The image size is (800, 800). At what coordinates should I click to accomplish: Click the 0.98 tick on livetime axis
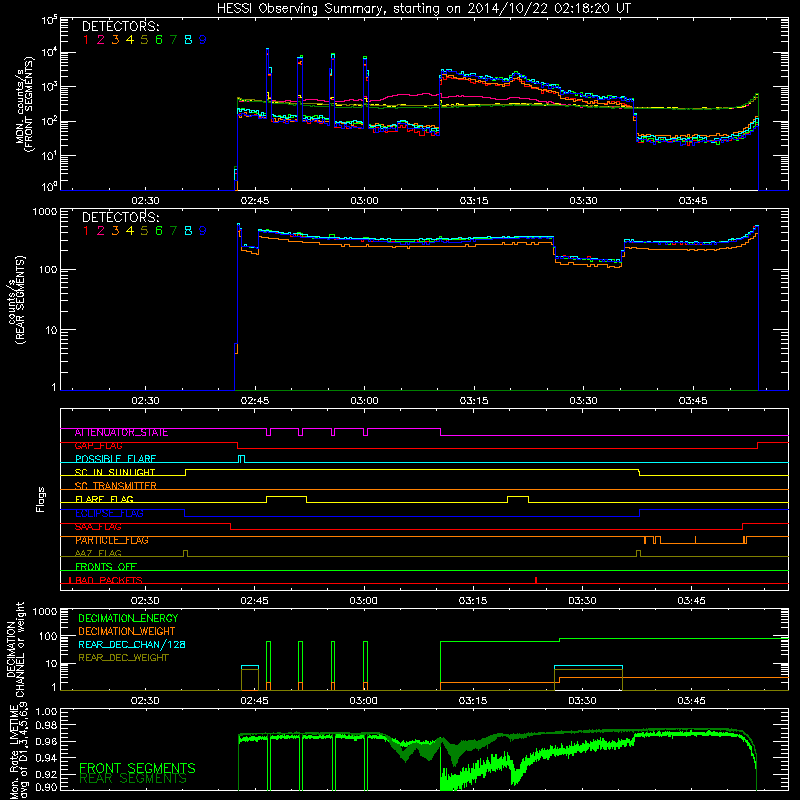pyautogui.click(x=46, y=726)
